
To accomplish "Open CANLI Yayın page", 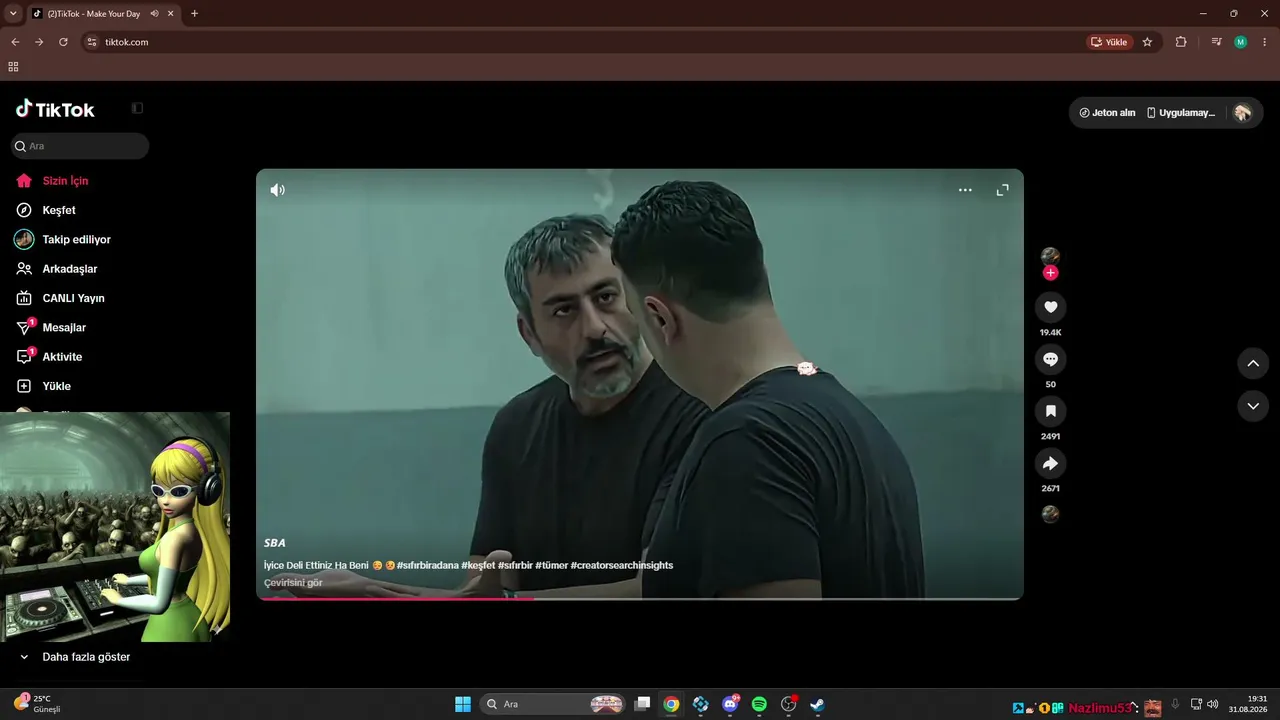I will click(x=73, y=298).
